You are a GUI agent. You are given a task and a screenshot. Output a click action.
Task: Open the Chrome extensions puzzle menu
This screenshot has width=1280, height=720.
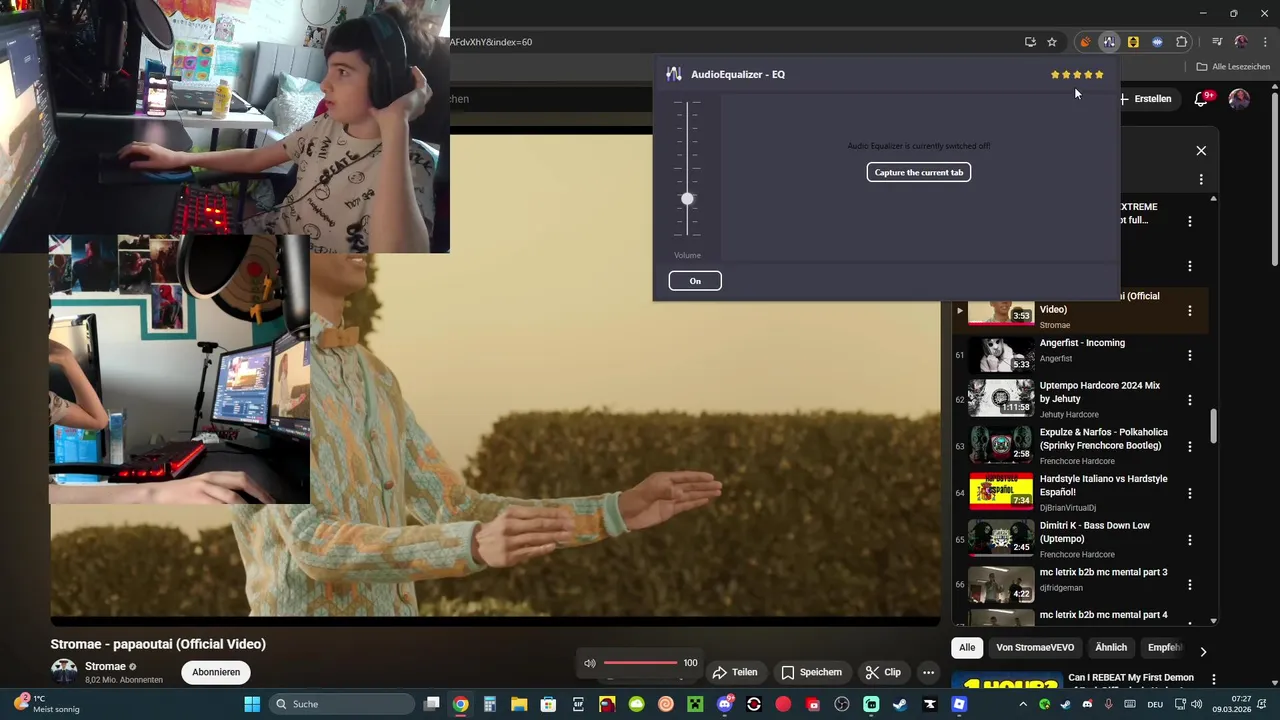coord(1181,42)
